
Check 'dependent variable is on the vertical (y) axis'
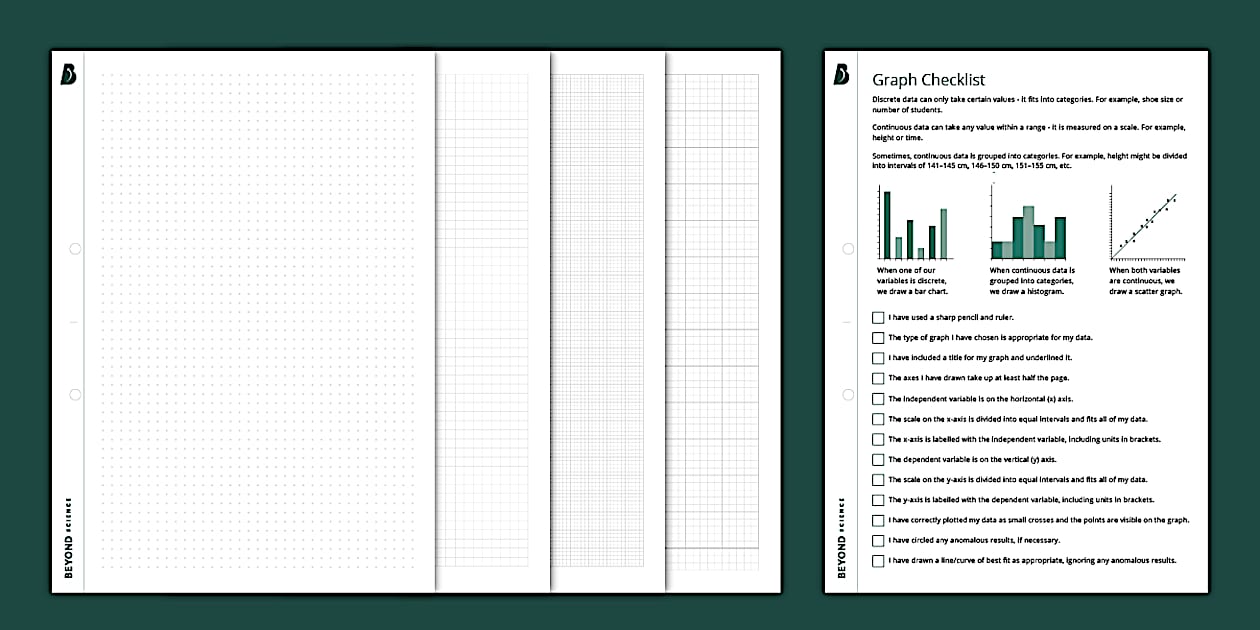click(x=878, y=459)
